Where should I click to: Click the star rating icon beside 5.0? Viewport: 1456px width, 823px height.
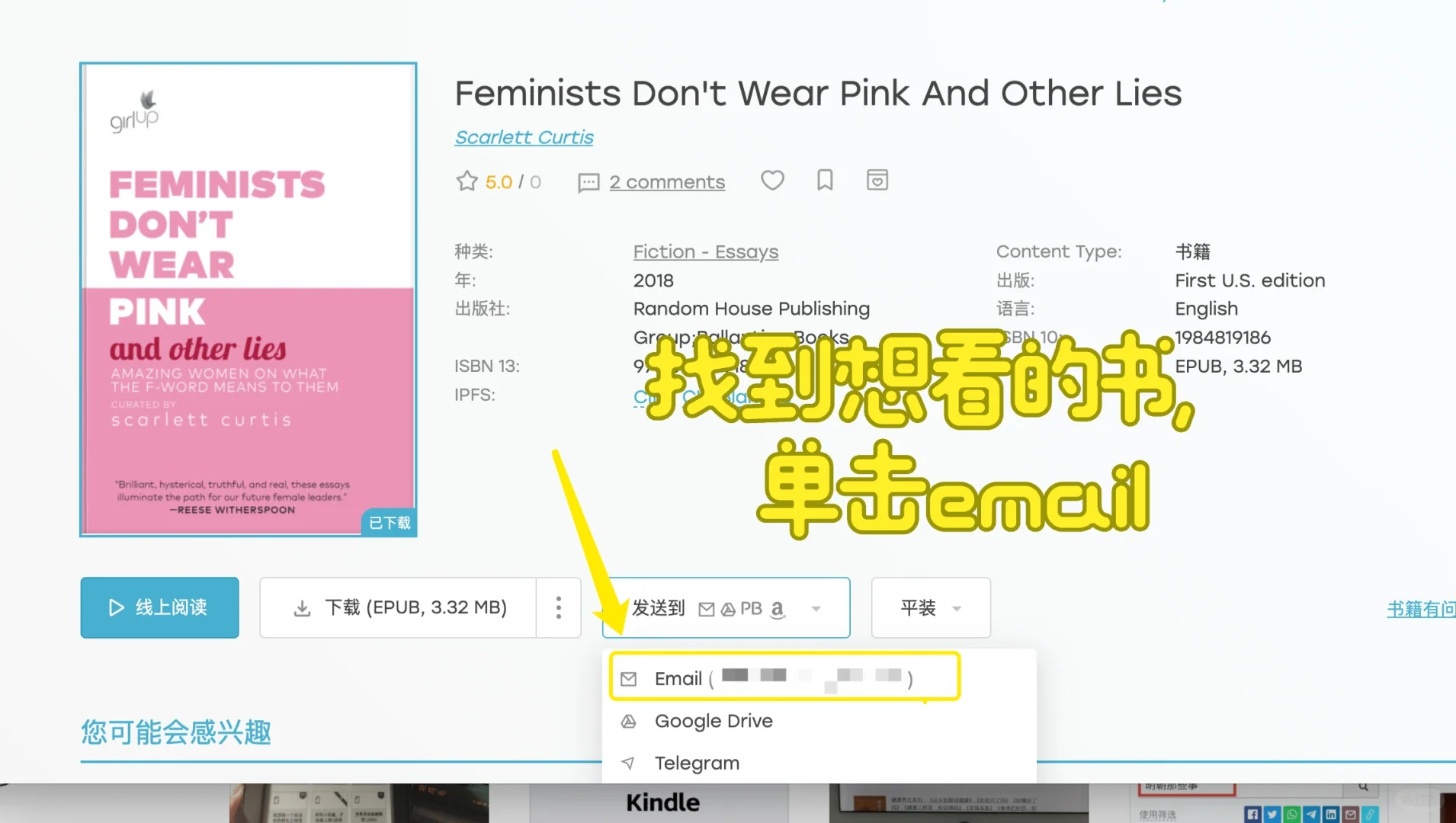pos(467,181)
